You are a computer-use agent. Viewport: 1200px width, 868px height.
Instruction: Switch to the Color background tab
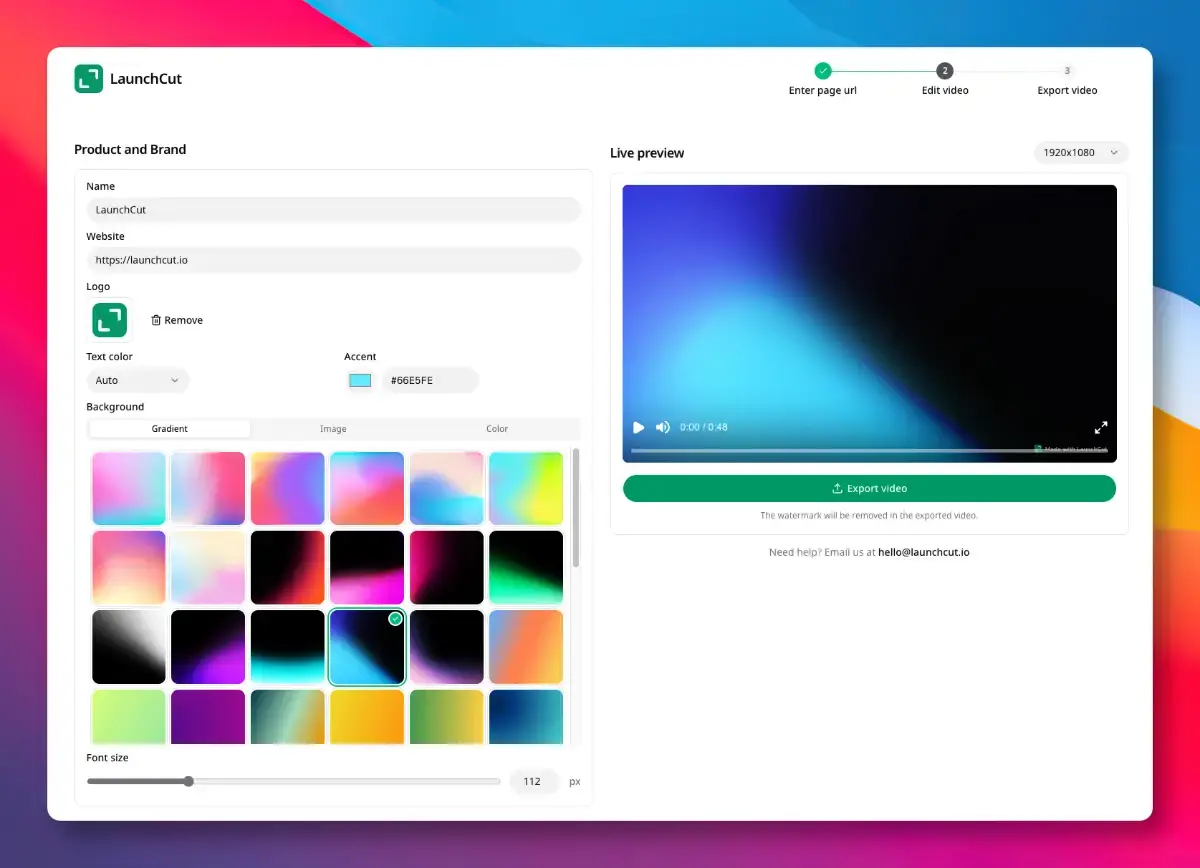coord(497,428)
